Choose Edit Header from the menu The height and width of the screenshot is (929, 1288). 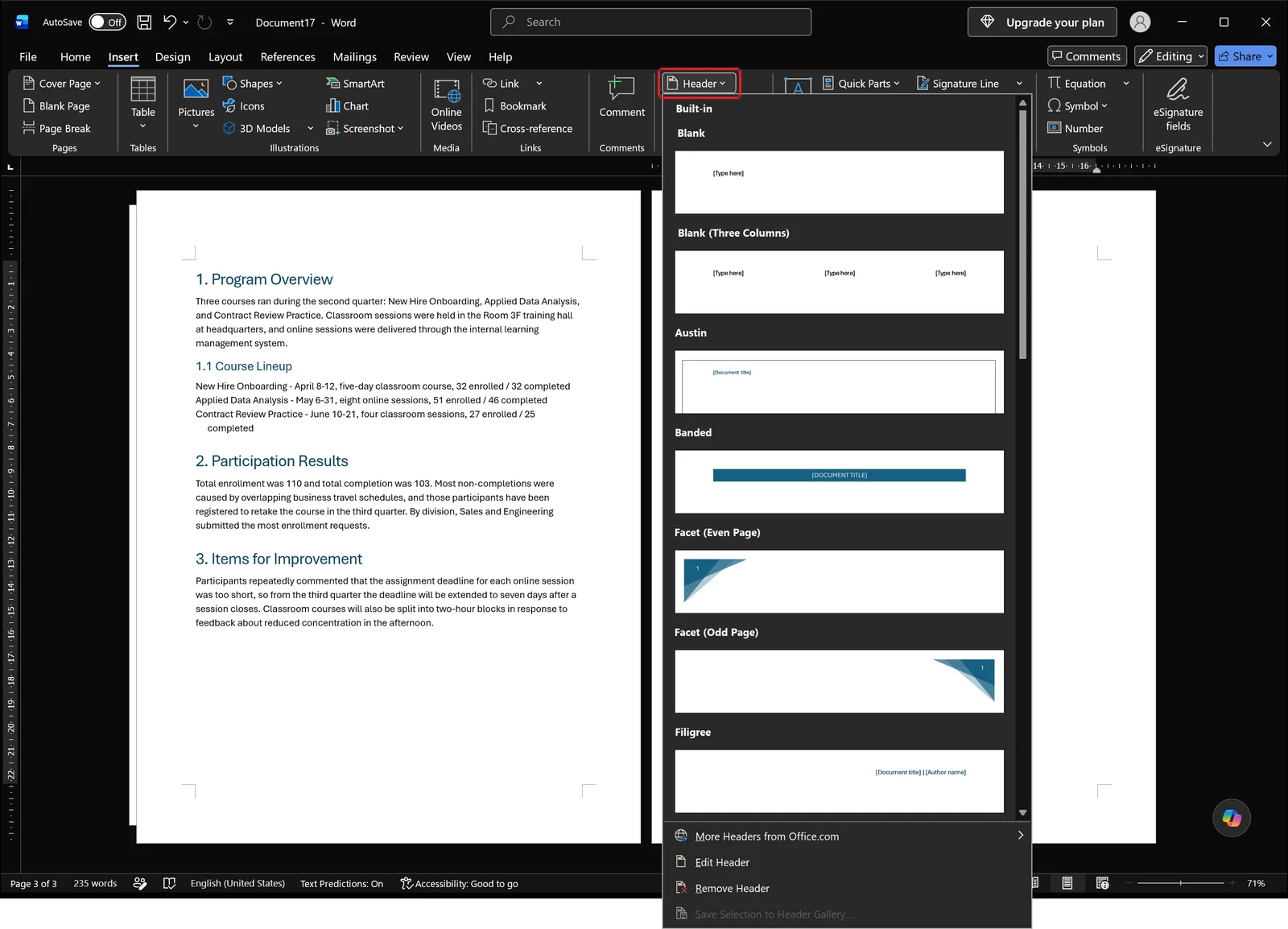pyautogui.click(x=847, y=862)
